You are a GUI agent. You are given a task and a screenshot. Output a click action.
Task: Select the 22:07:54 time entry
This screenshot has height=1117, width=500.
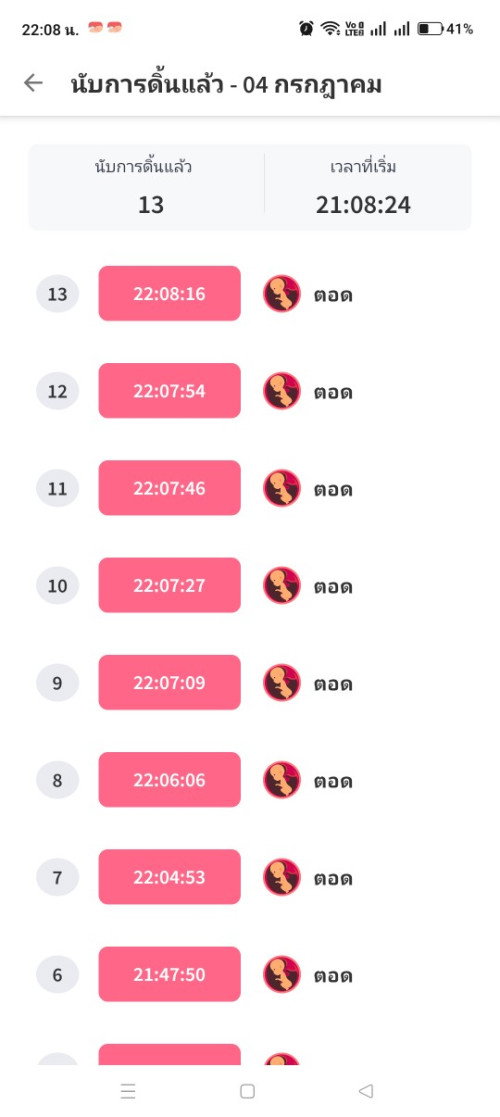(x=170, y=390)
